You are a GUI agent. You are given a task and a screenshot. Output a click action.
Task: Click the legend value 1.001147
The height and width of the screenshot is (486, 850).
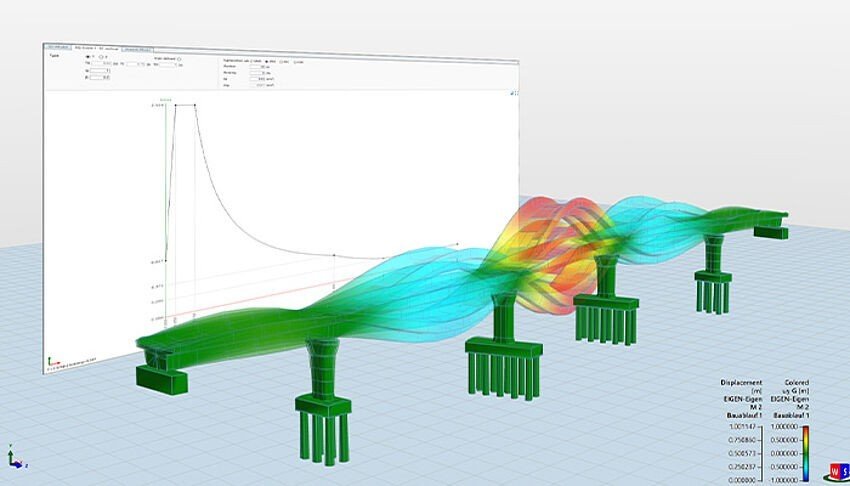coord(743,427)
